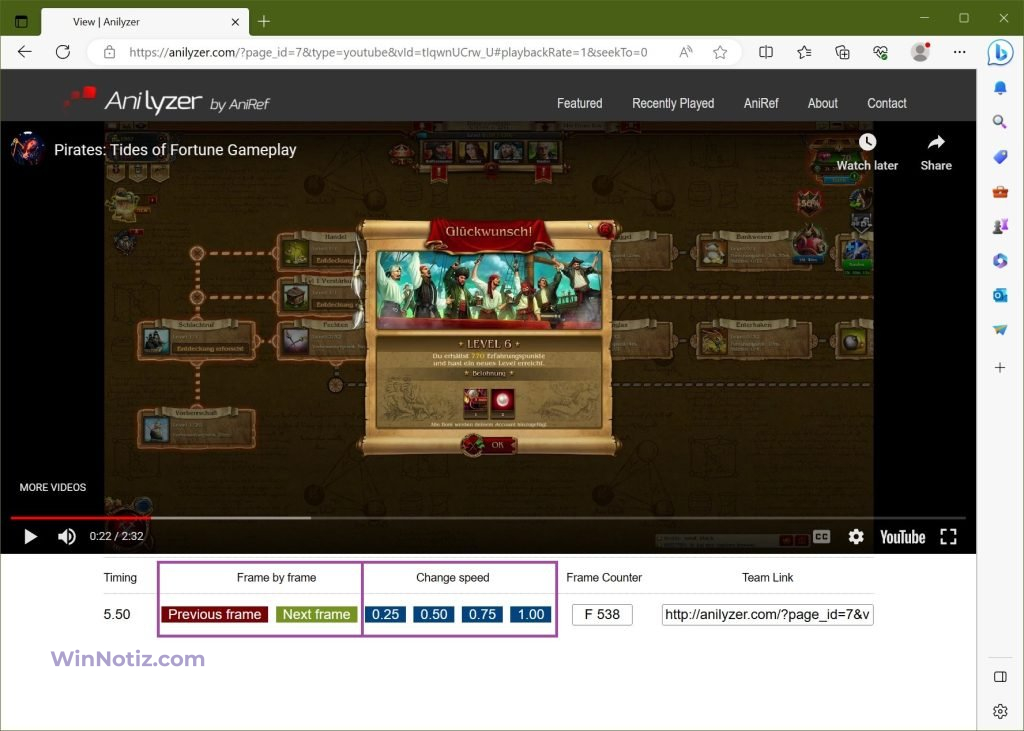Open Bing Chat in the Edge sidebar
The width and height of the screenshot is (1024, 731).
[1000, 53]
